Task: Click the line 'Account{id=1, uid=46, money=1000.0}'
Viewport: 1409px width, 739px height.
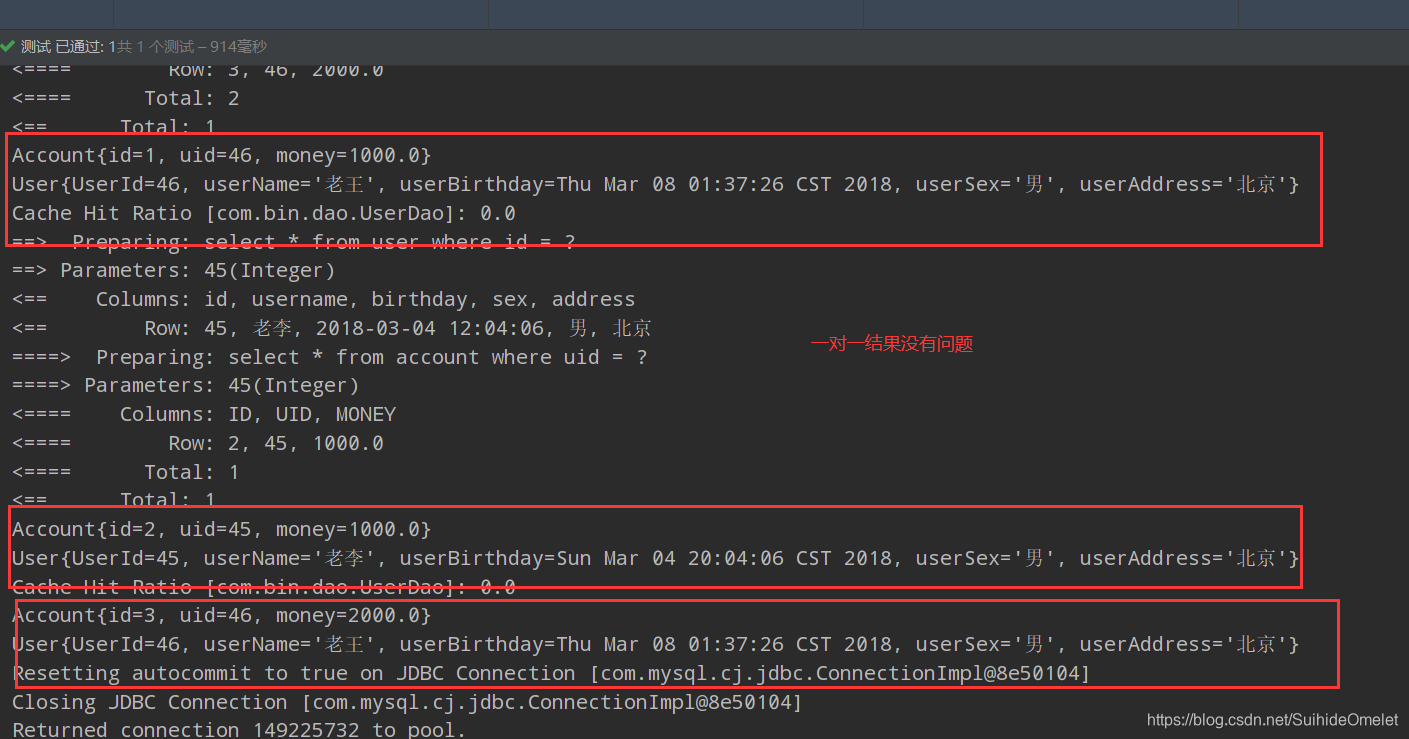Action: pos(221,155)
